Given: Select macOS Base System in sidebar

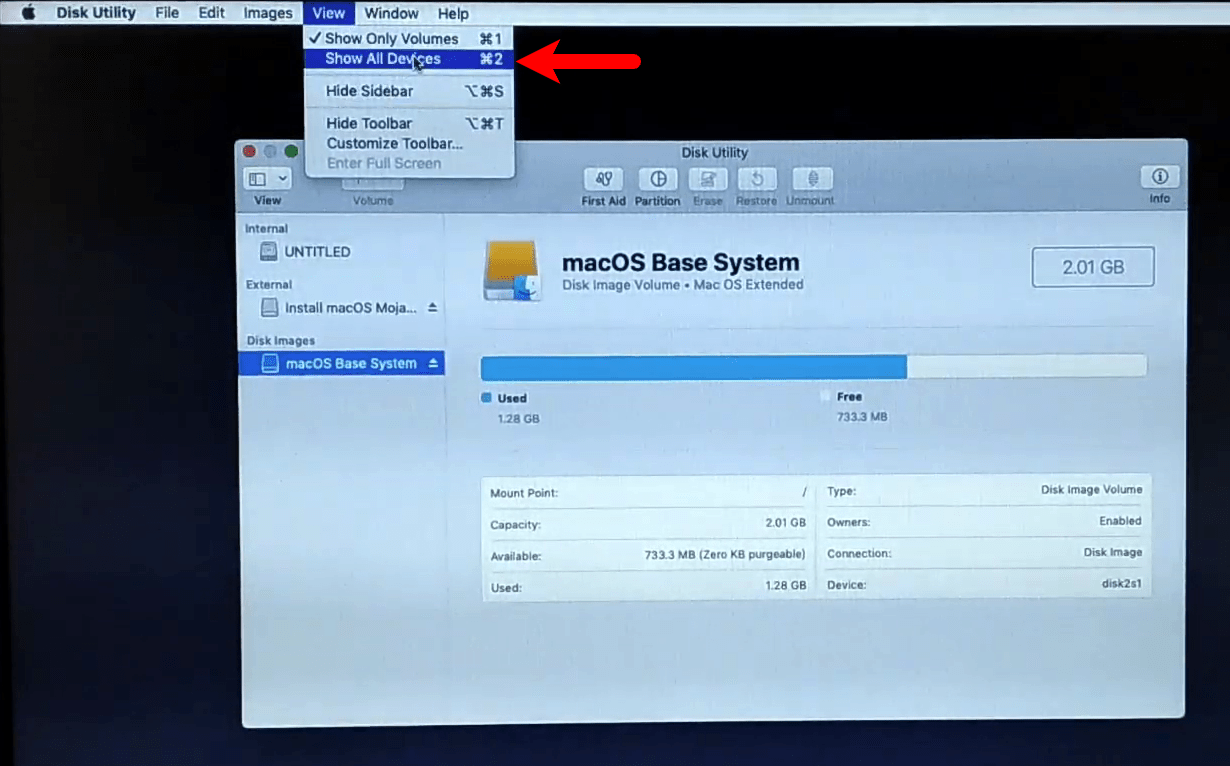Looking at the screenshot, I should click(342, 363).
